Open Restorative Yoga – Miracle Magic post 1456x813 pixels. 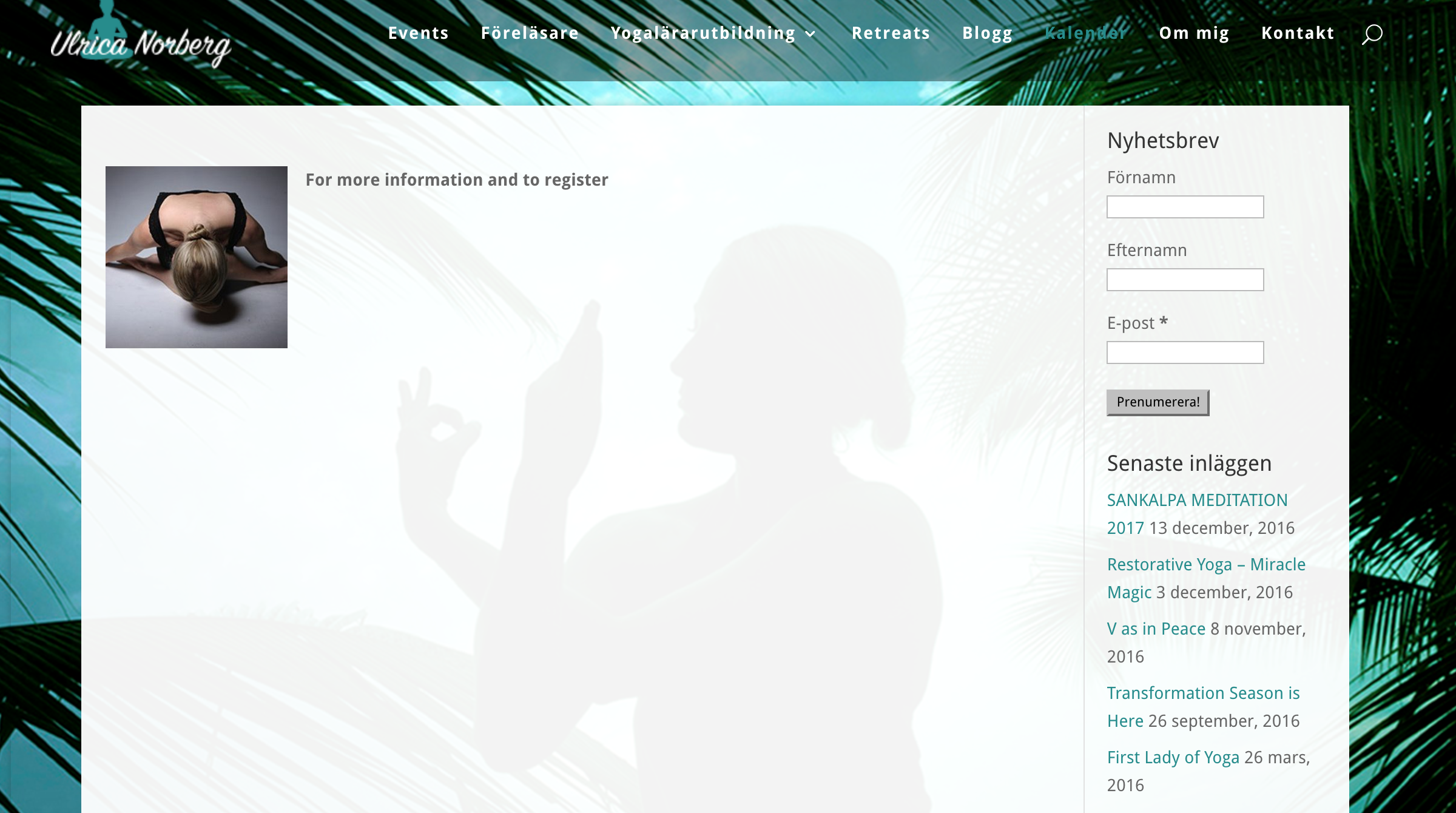tap(1205, 565)
